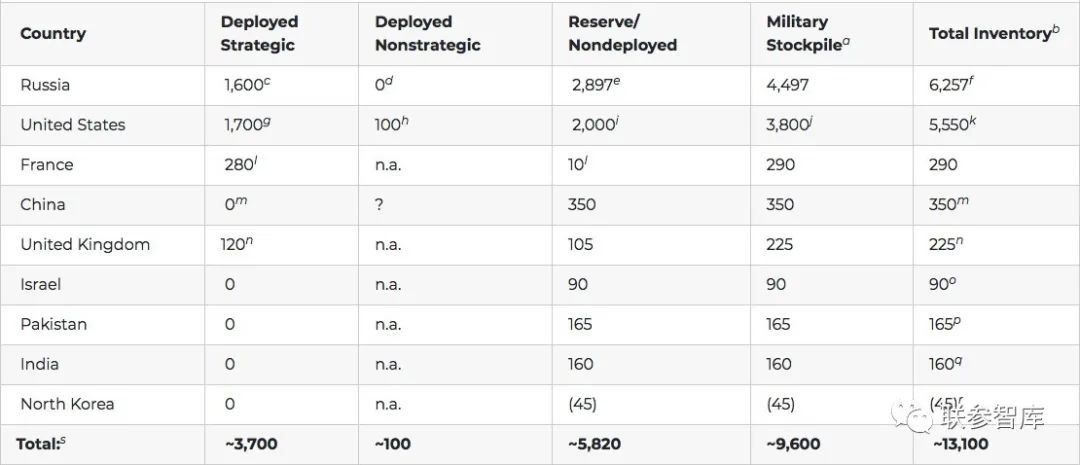Click the Total row label
1080x465 pixels.
click(x=41, y=444)
